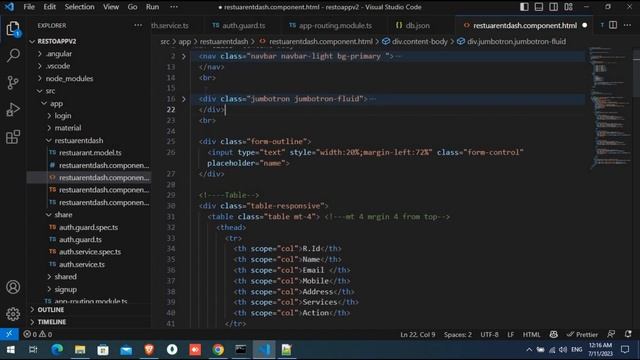The height and width of the screenshot is (360, 640).
Task: Switch to the auth.guard.ts tab
Action: tap(239, 25)
